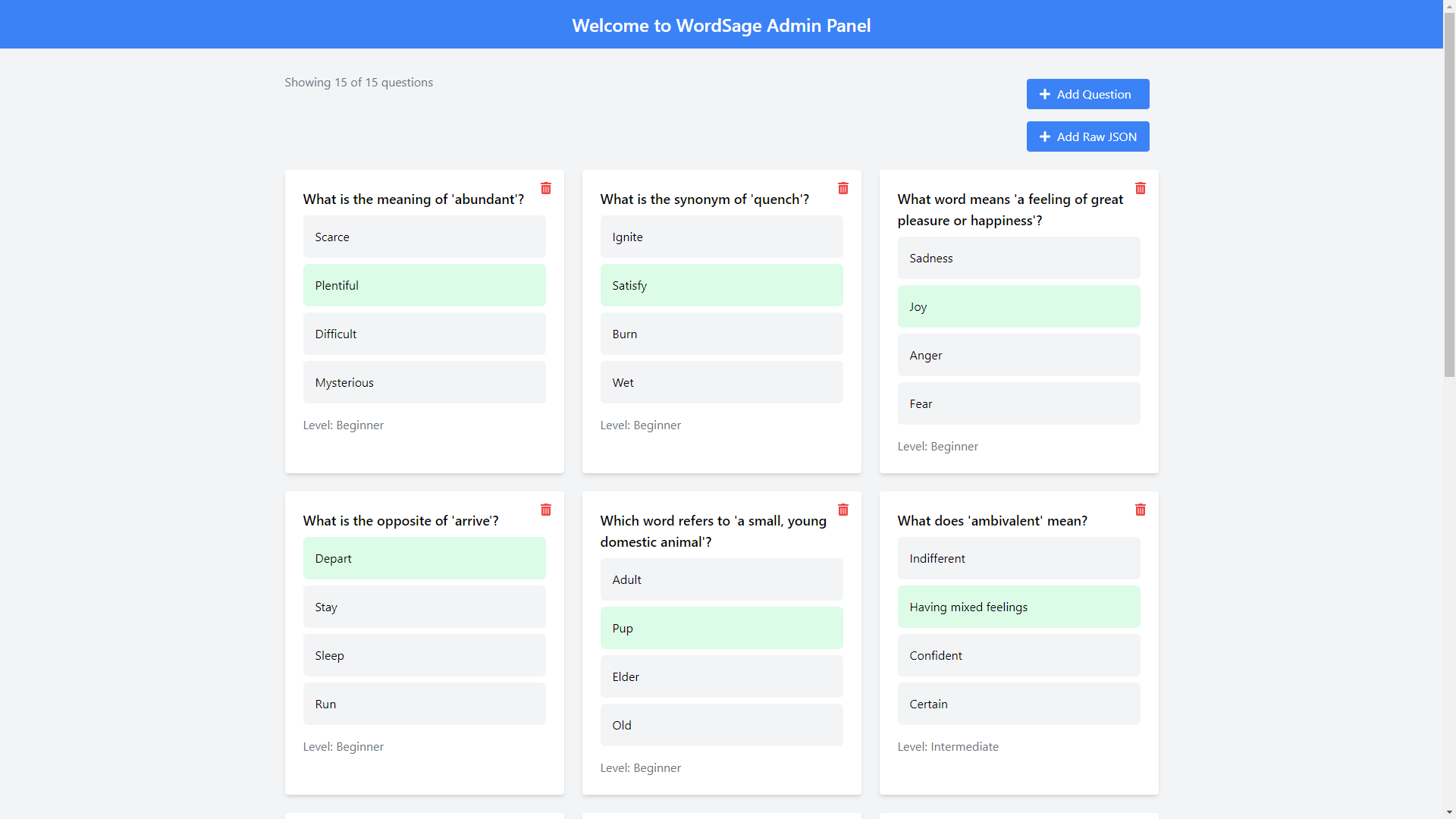
Task: Choose 'Having mixed feelings' option
Action: click(x=1018, y=607)
